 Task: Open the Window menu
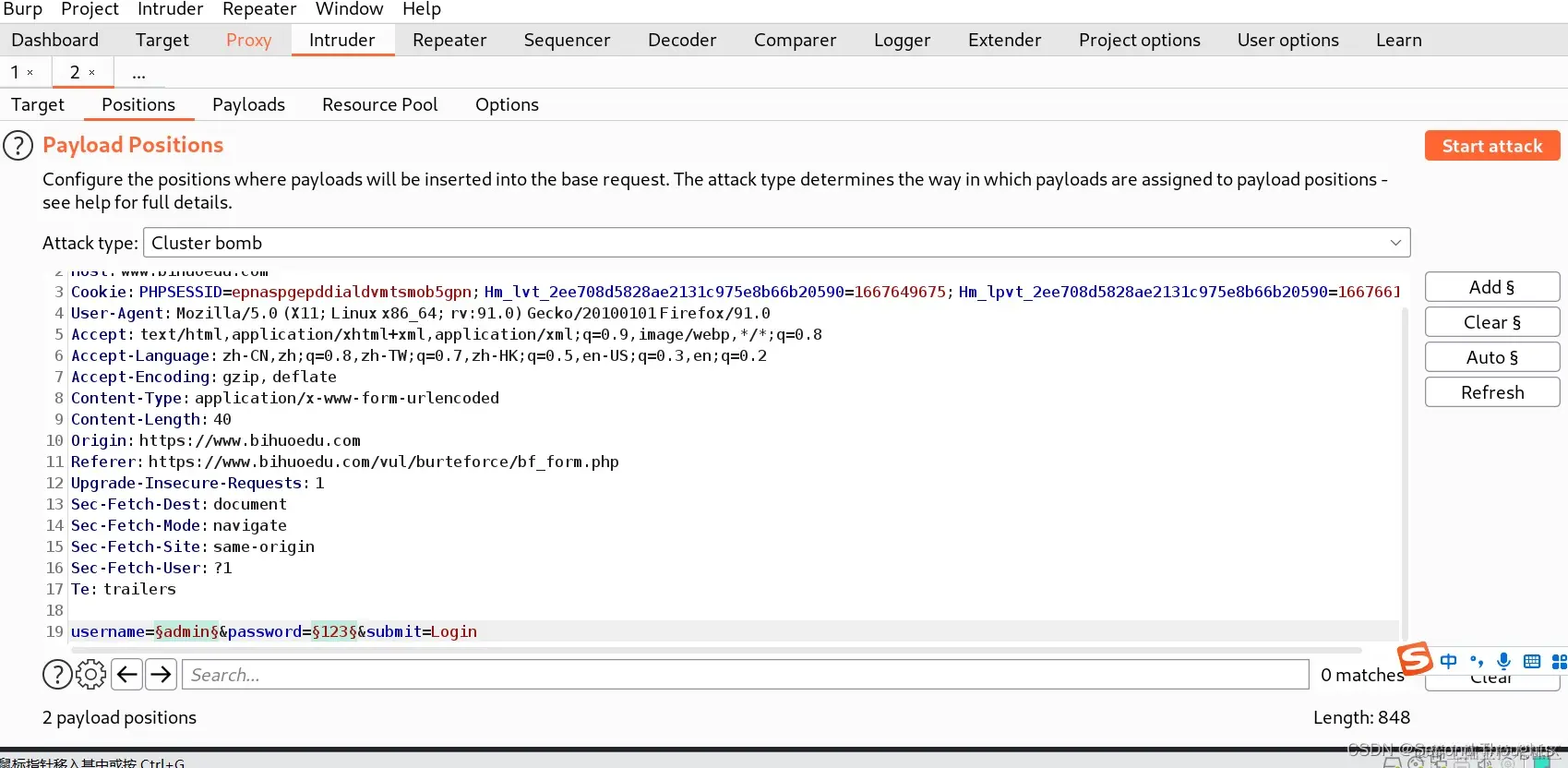pos(349,9)
